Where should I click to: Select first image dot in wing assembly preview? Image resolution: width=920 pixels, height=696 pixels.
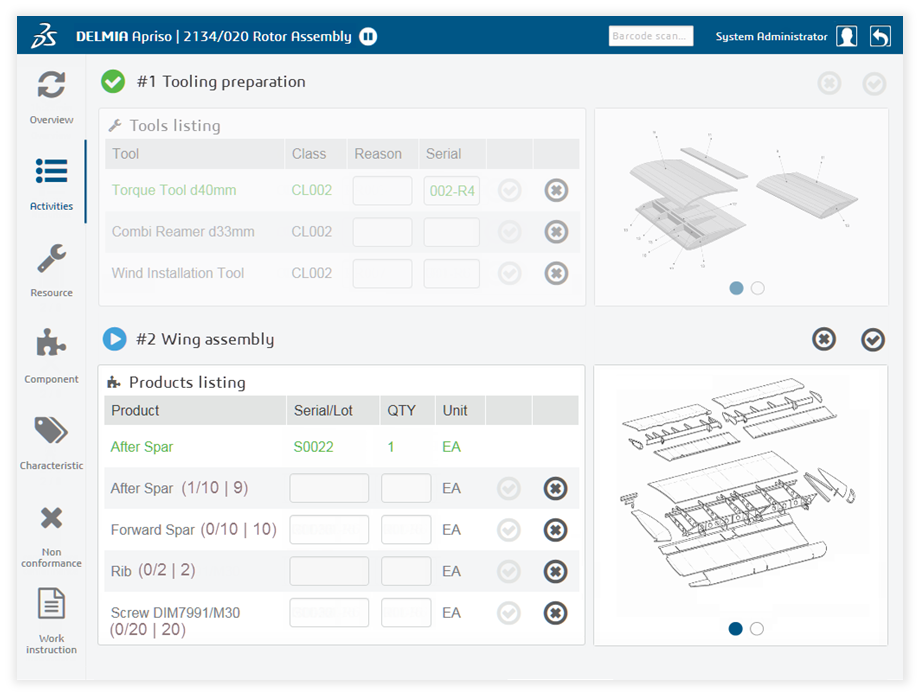pyautogui.click(x=735, y=629)
